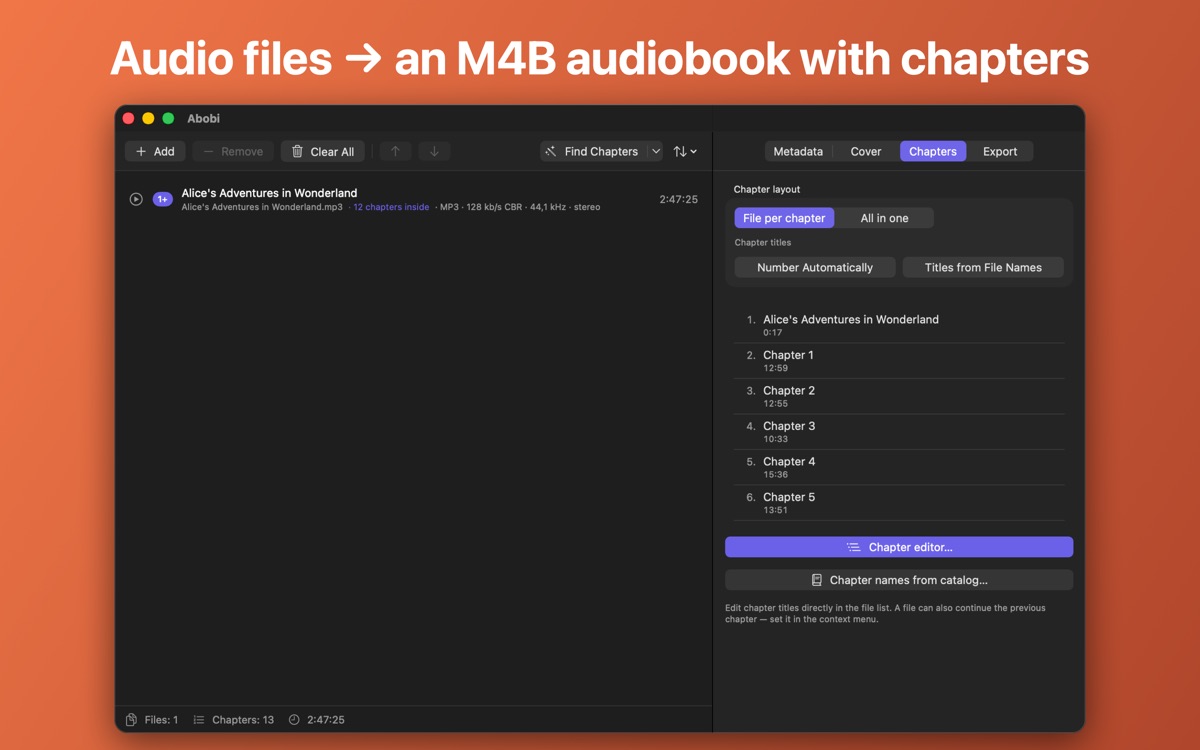Switch to the Metadata tab

pyautogui.click(x=798, y=151)
